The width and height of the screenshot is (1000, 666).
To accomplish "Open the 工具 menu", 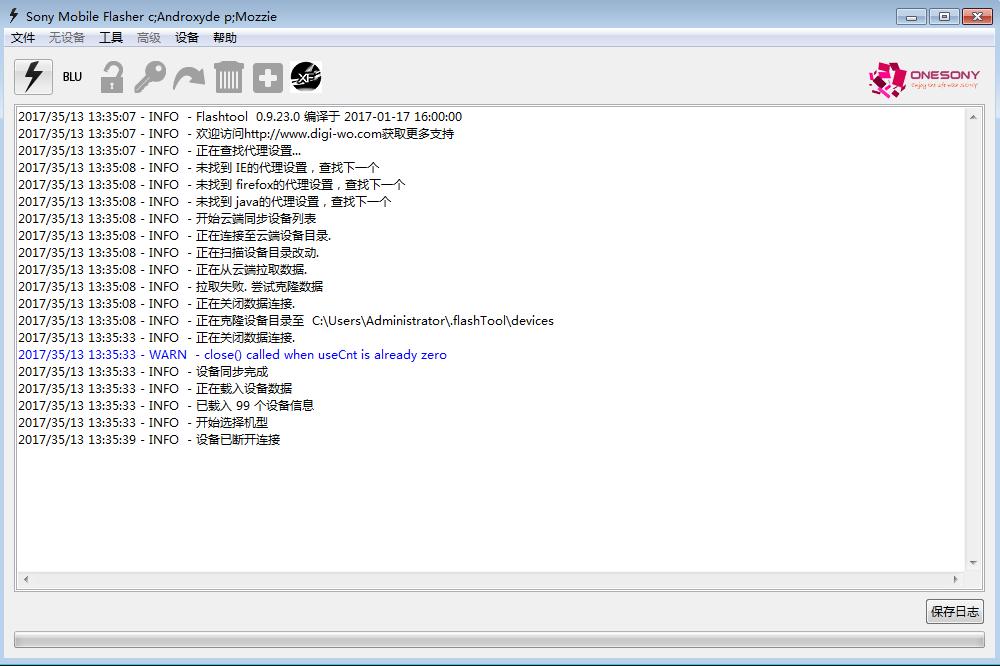I will (111, 38).
